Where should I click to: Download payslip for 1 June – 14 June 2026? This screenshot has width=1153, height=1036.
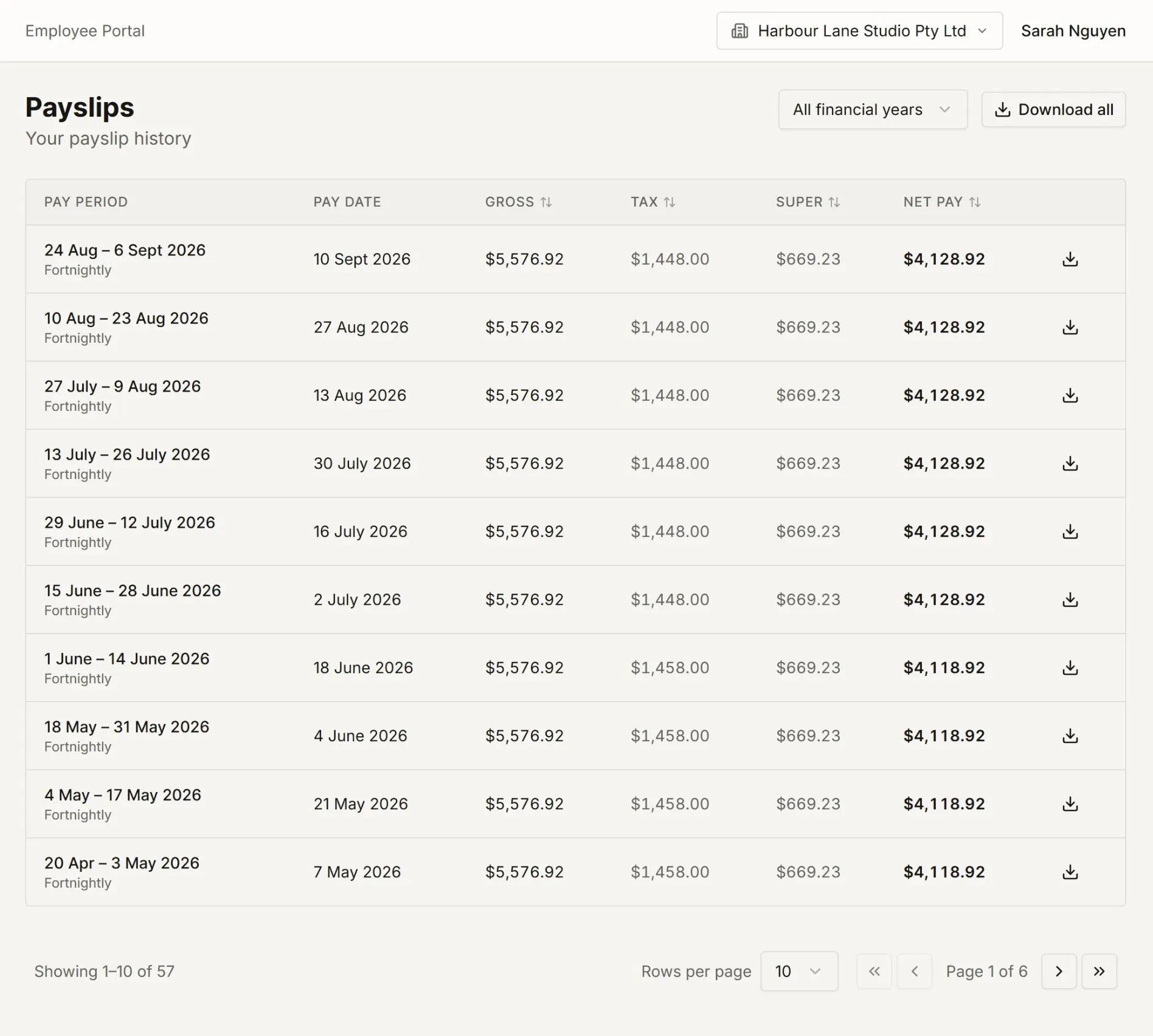[1070, 668]
